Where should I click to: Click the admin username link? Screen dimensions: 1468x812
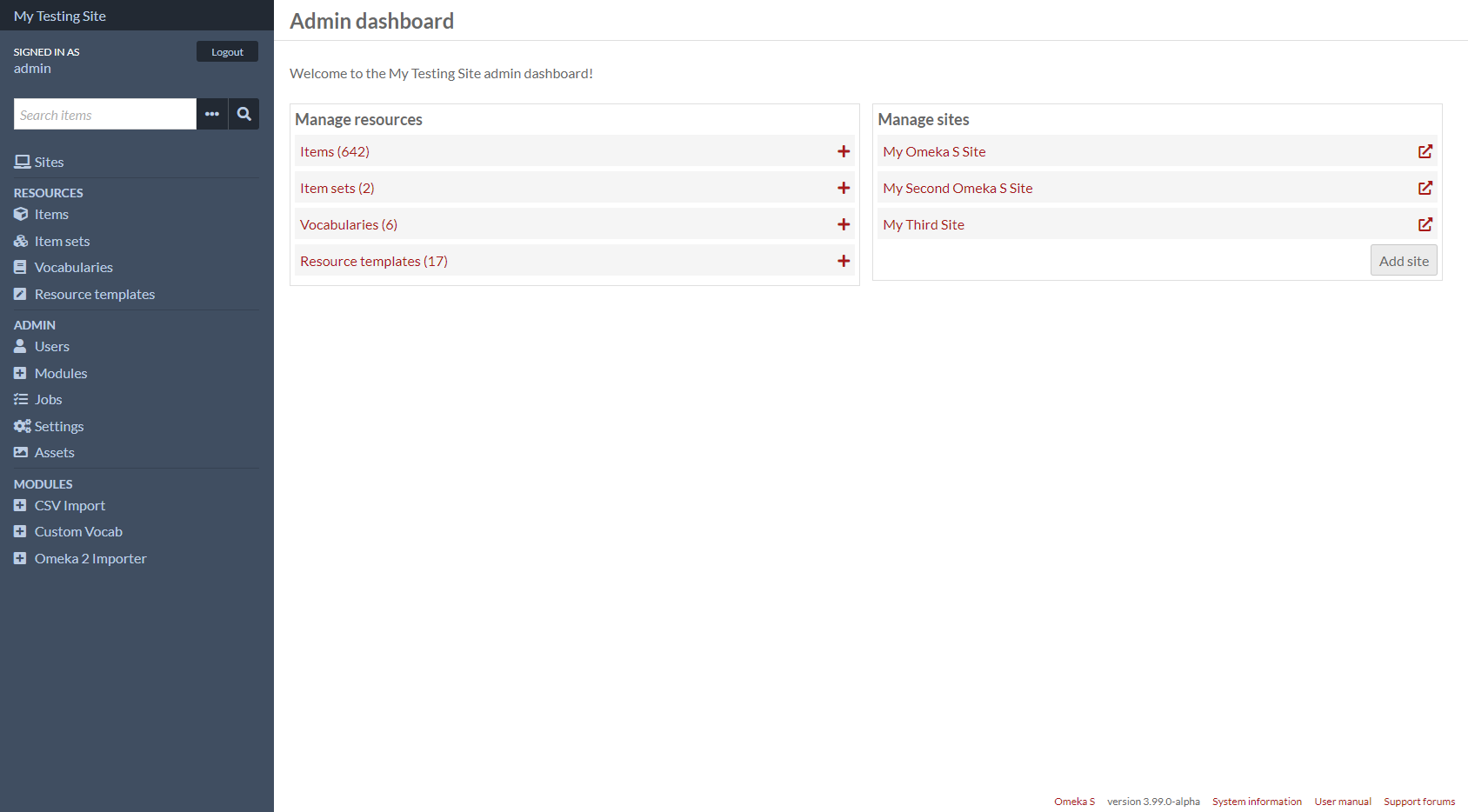coord(32,68)
